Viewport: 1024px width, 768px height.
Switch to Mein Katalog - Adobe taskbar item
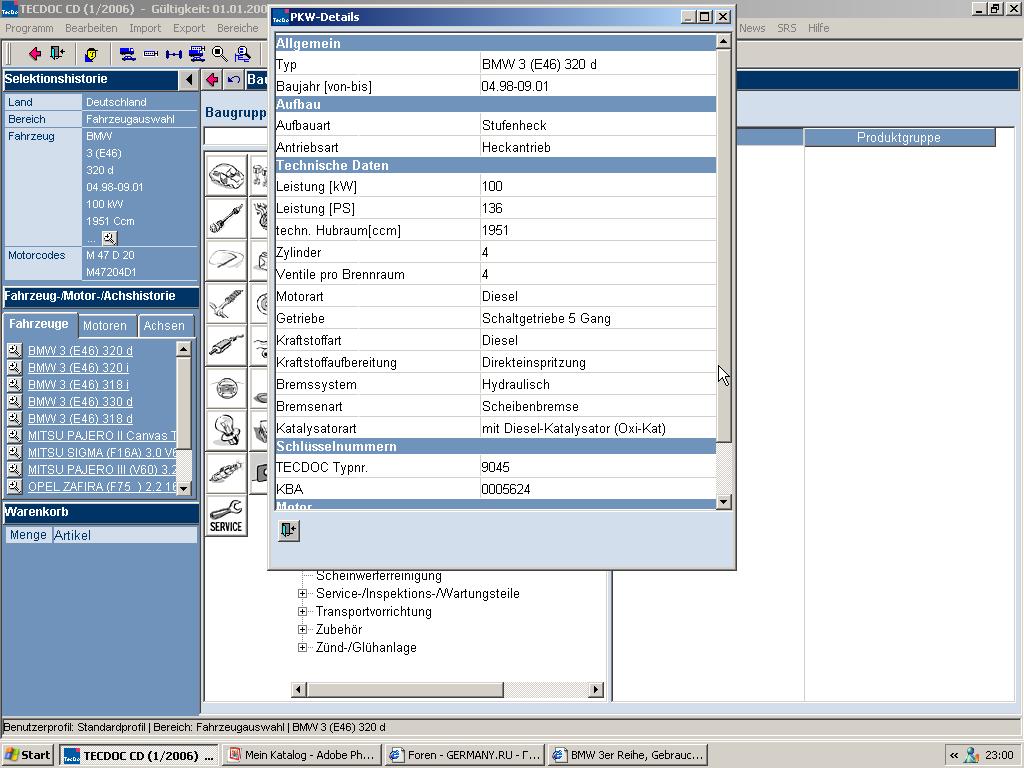[302, 755]
